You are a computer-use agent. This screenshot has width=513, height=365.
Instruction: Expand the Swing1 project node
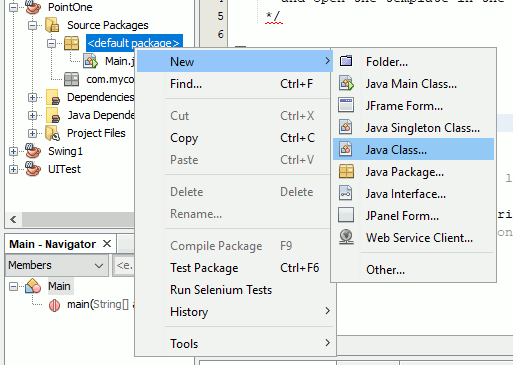click(13, 151)
